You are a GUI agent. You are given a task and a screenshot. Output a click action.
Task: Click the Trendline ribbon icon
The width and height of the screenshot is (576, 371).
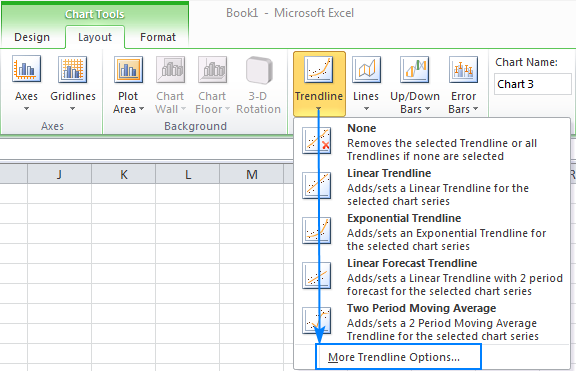click(318, 69)
